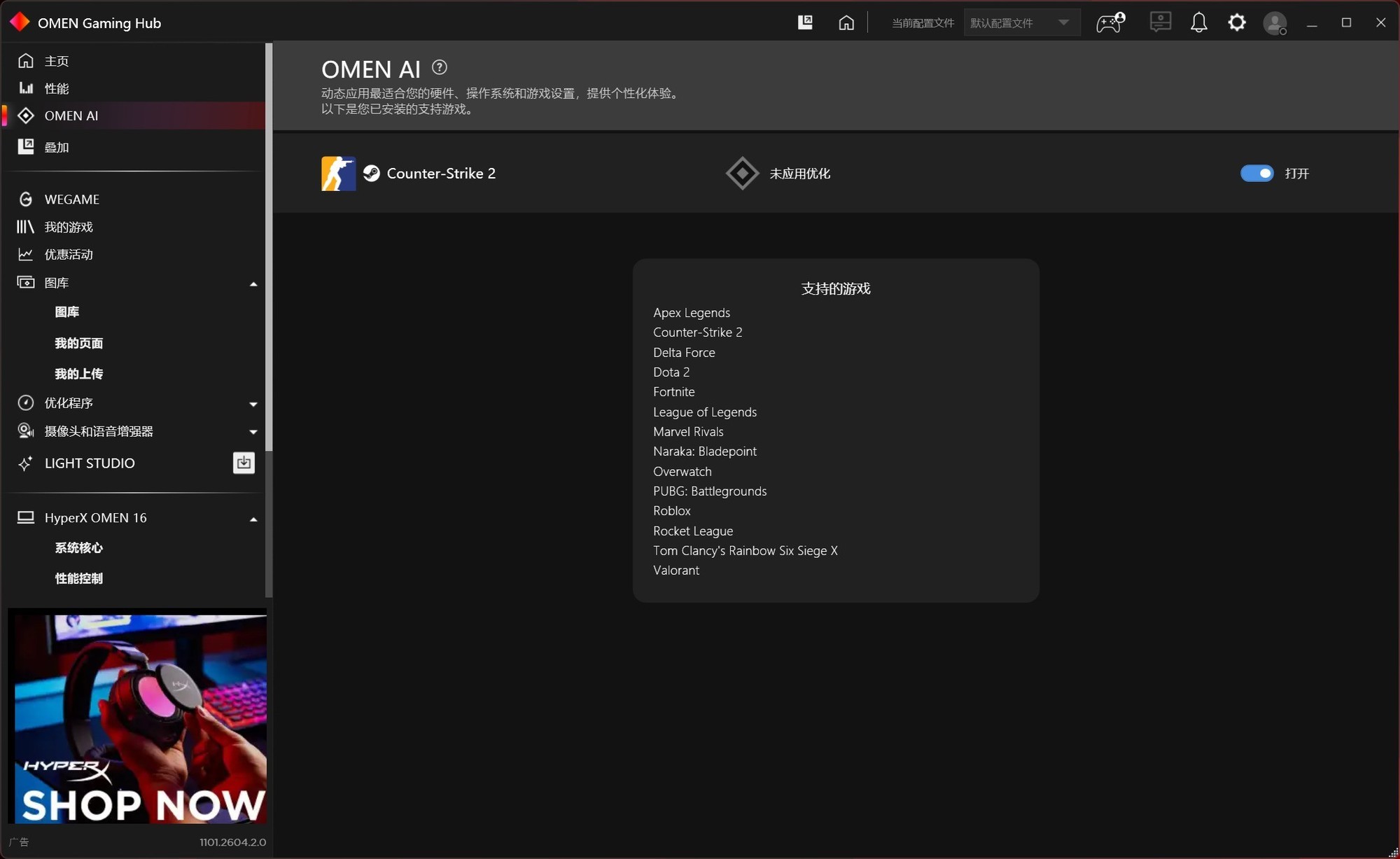This screenshot has height=859, width=1400.
Task: Click Delta Force in supported games list
Action: pos(684,352)
